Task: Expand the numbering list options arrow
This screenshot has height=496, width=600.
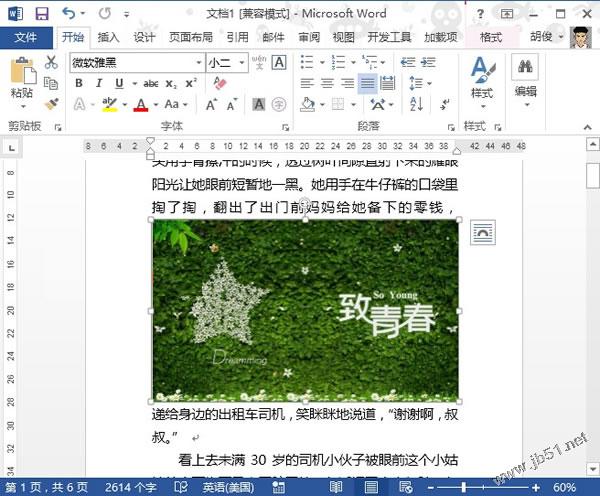Action: (x=353, y=62)
